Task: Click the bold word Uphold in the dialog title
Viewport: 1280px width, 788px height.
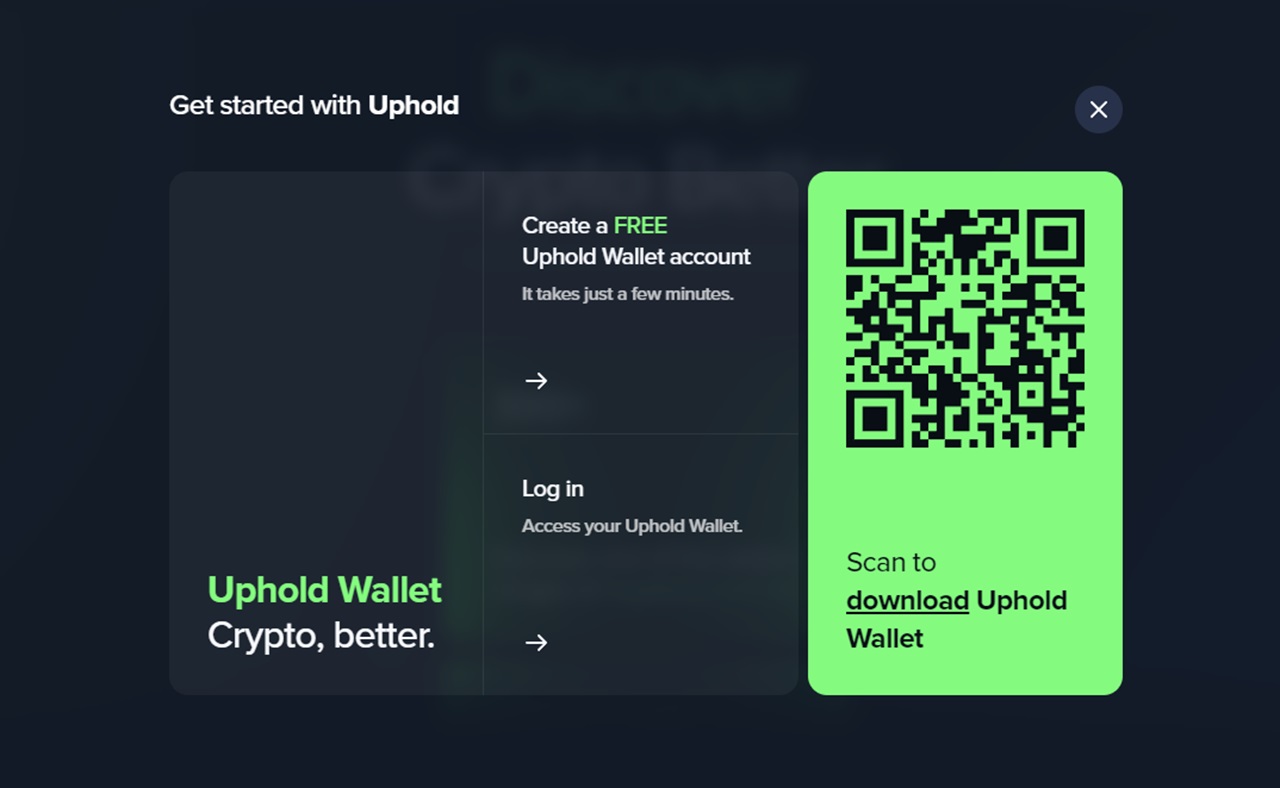Action: (x=413, y=105)
